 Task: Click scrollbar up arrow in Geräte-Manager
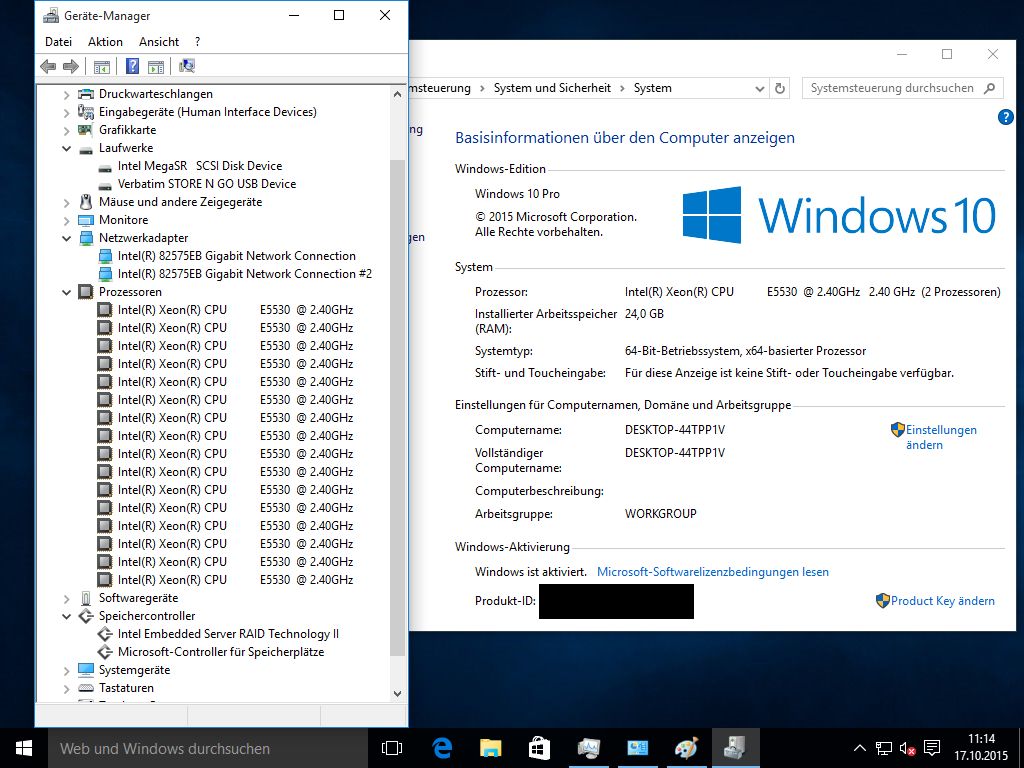397,94
